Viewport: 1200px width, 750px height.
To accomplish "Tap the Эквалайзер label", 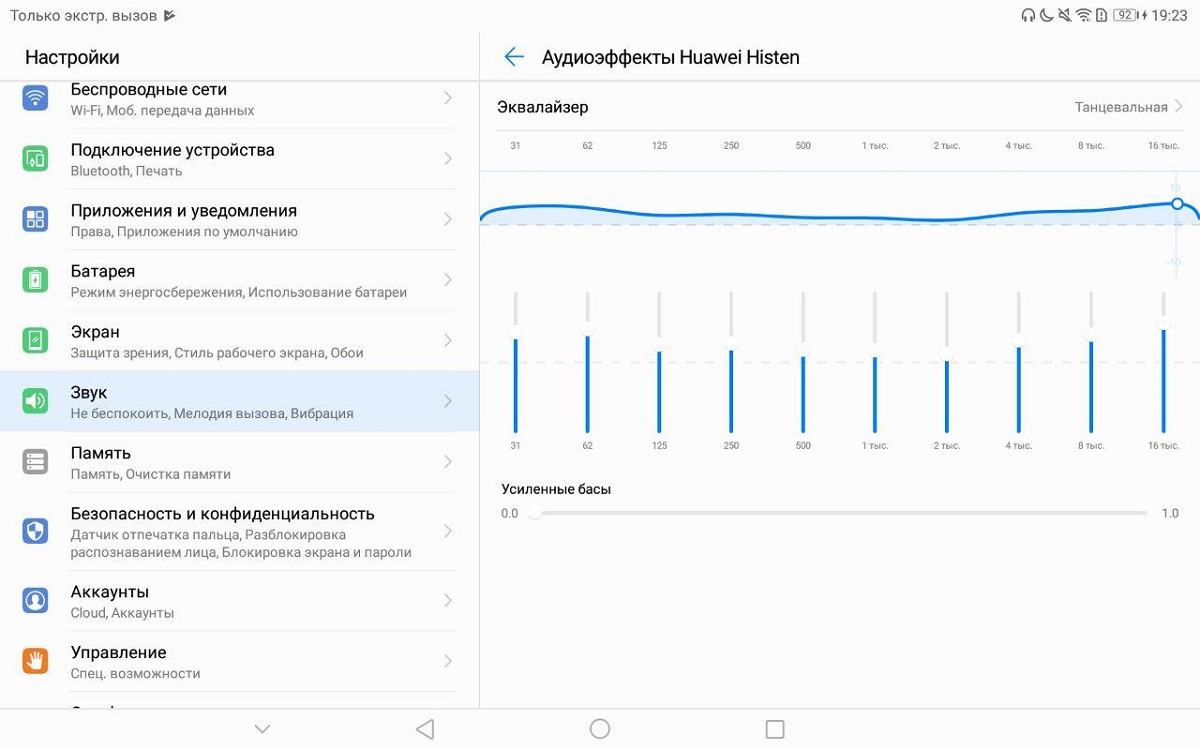I will 543,107.
